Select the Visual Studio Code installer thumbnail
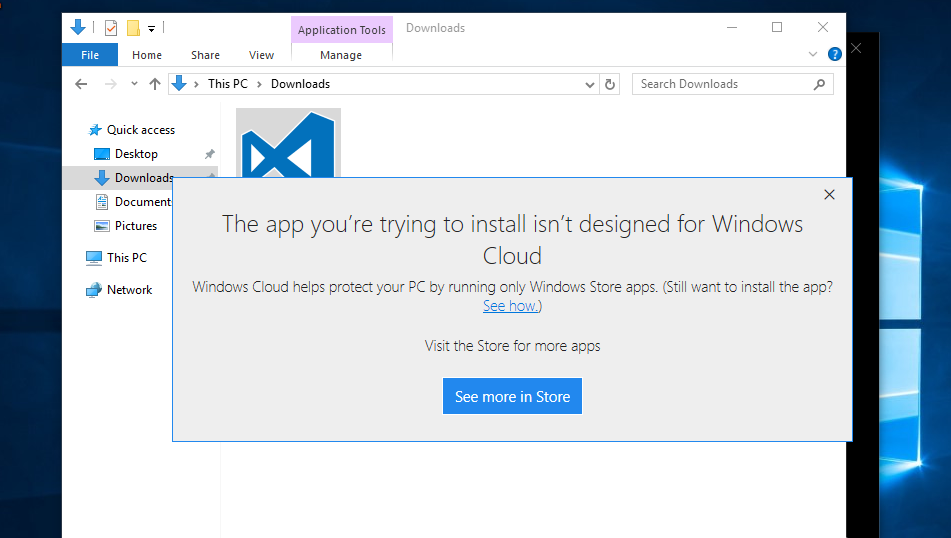 click(288, 143)
